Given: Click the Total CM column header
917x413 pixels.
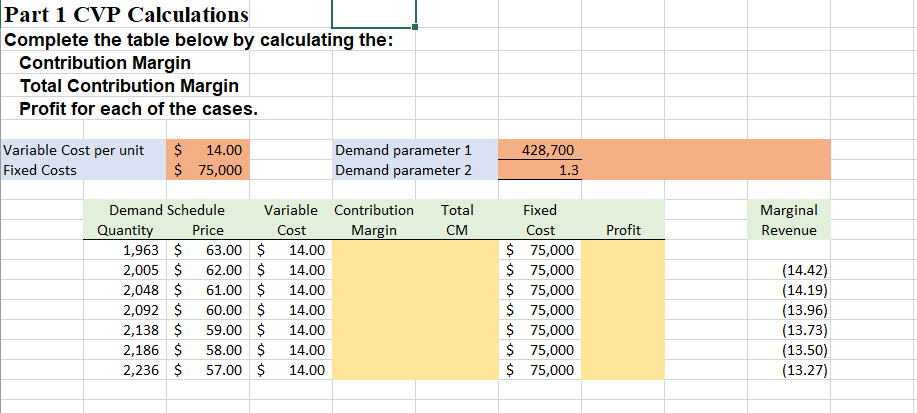Looking at the screenshot, I should pos(457,220).
